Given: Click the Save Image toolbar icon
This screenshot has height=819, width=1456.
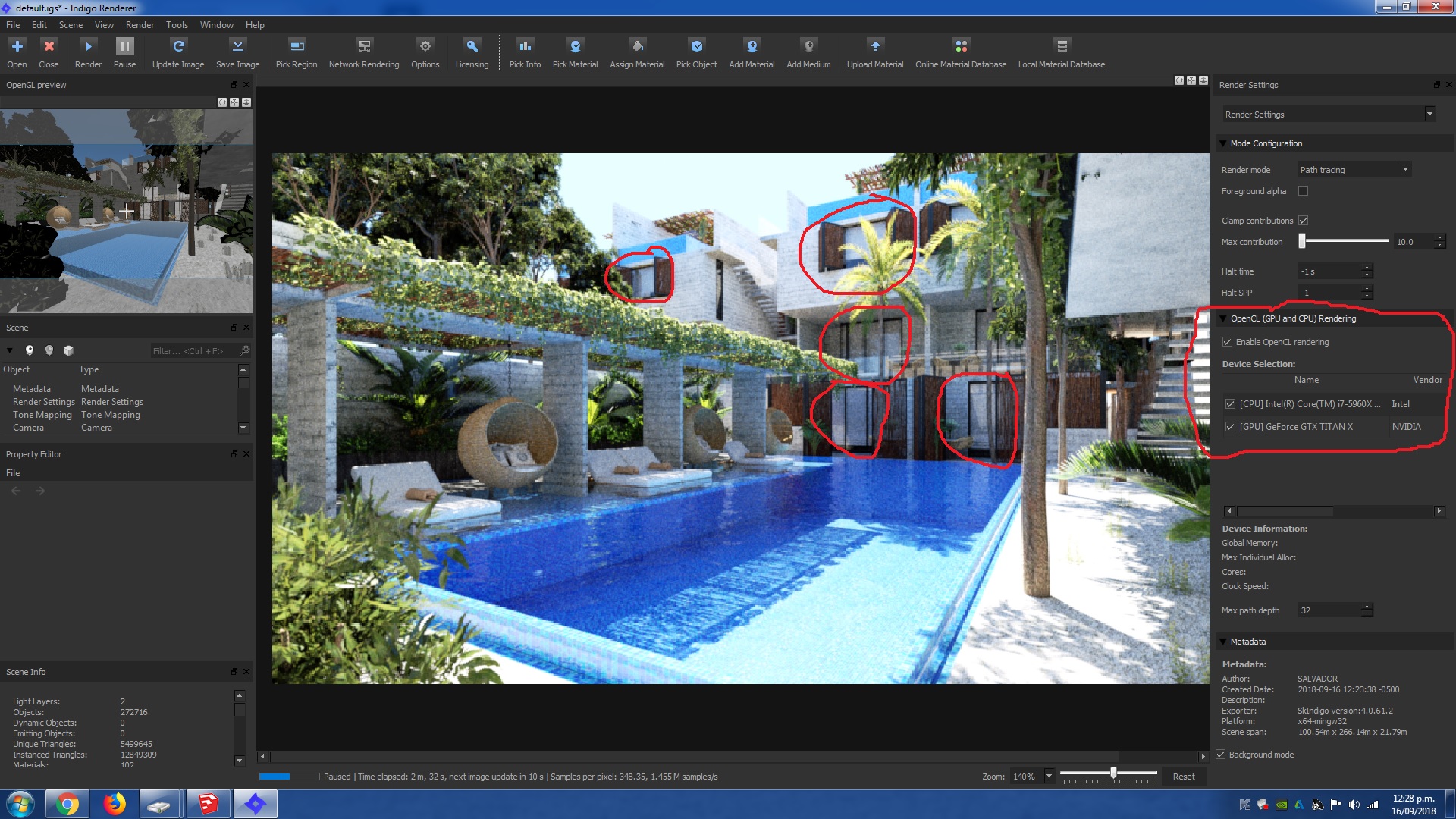Looking at the screenshot, I should 237,47.
